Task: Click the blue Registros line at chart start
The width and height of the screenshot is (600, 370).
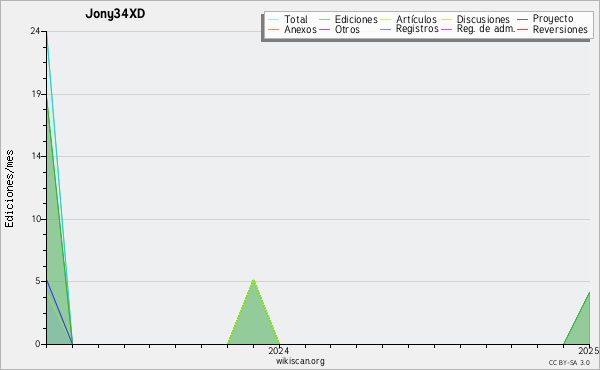Action: click(59, 312)
